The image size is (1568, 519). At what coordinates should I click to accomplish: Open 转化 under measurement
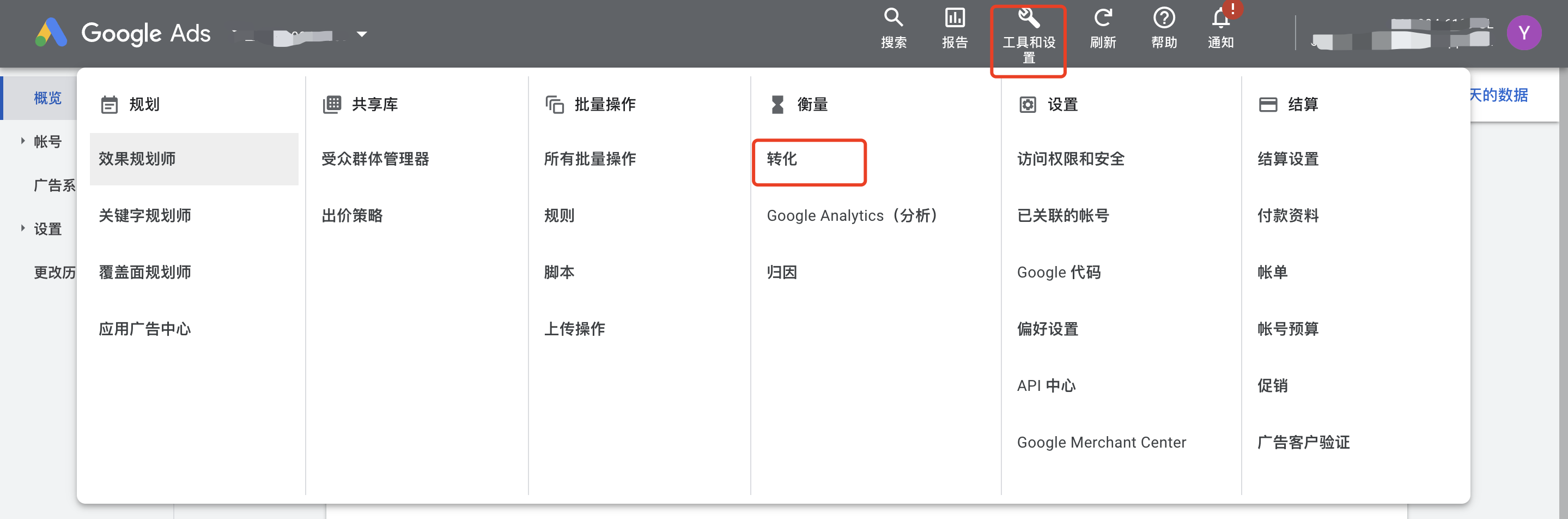(782, 159)
